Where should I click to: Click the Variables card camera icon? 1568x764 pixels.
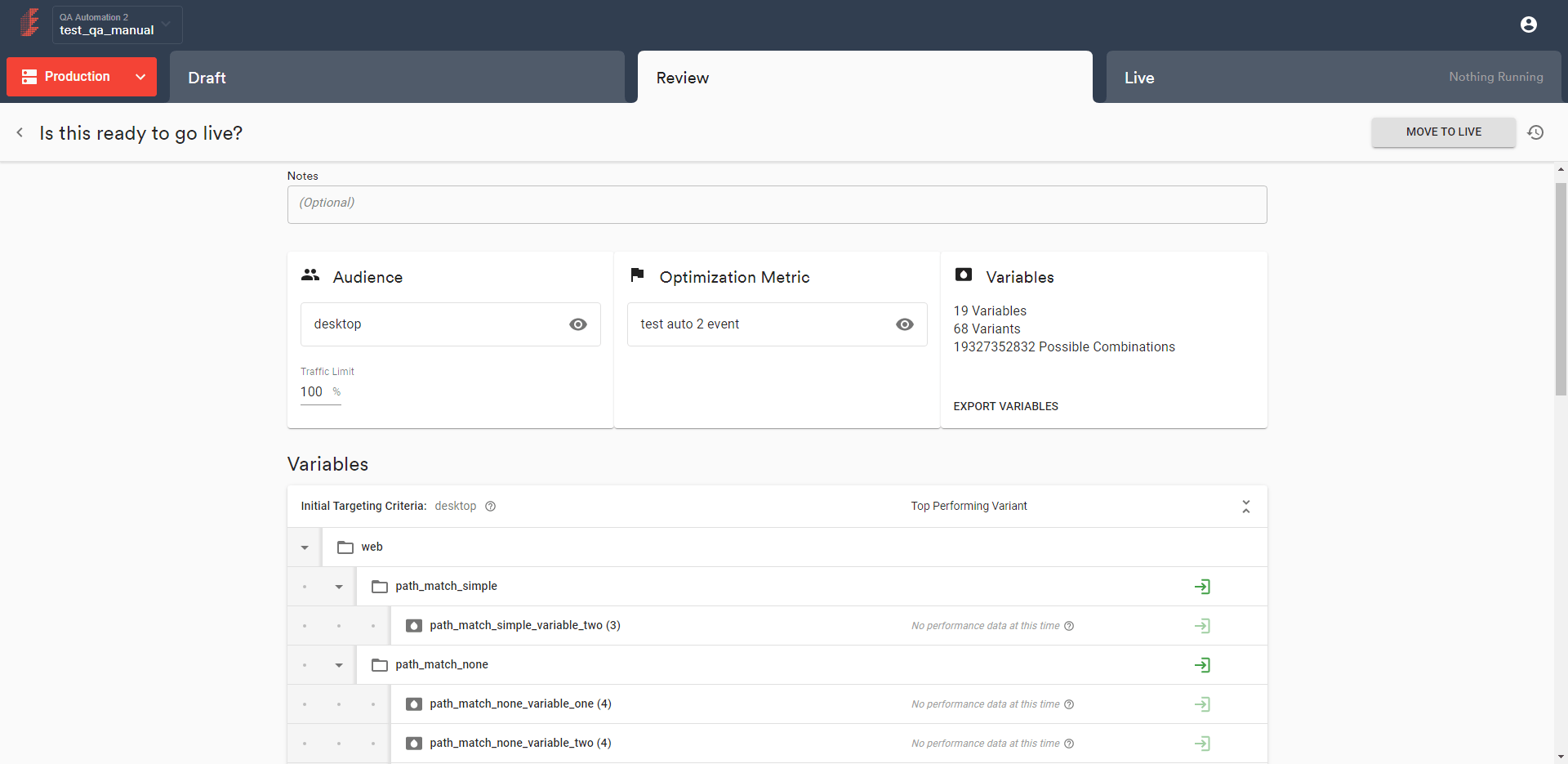964,275
